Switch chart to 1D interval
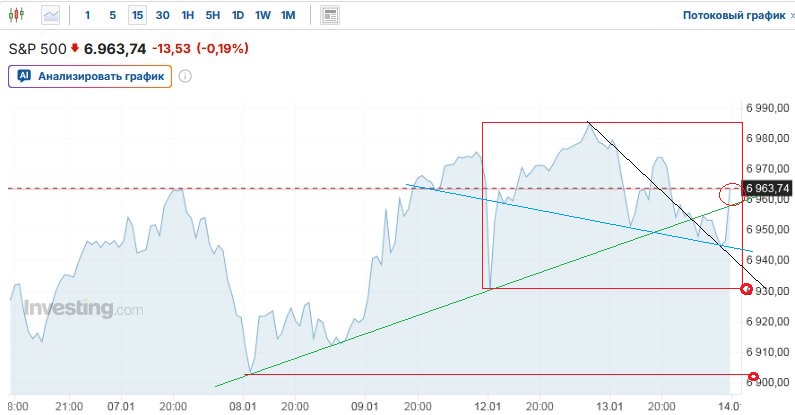The image size is (795, 415). (x=238, y=16)
